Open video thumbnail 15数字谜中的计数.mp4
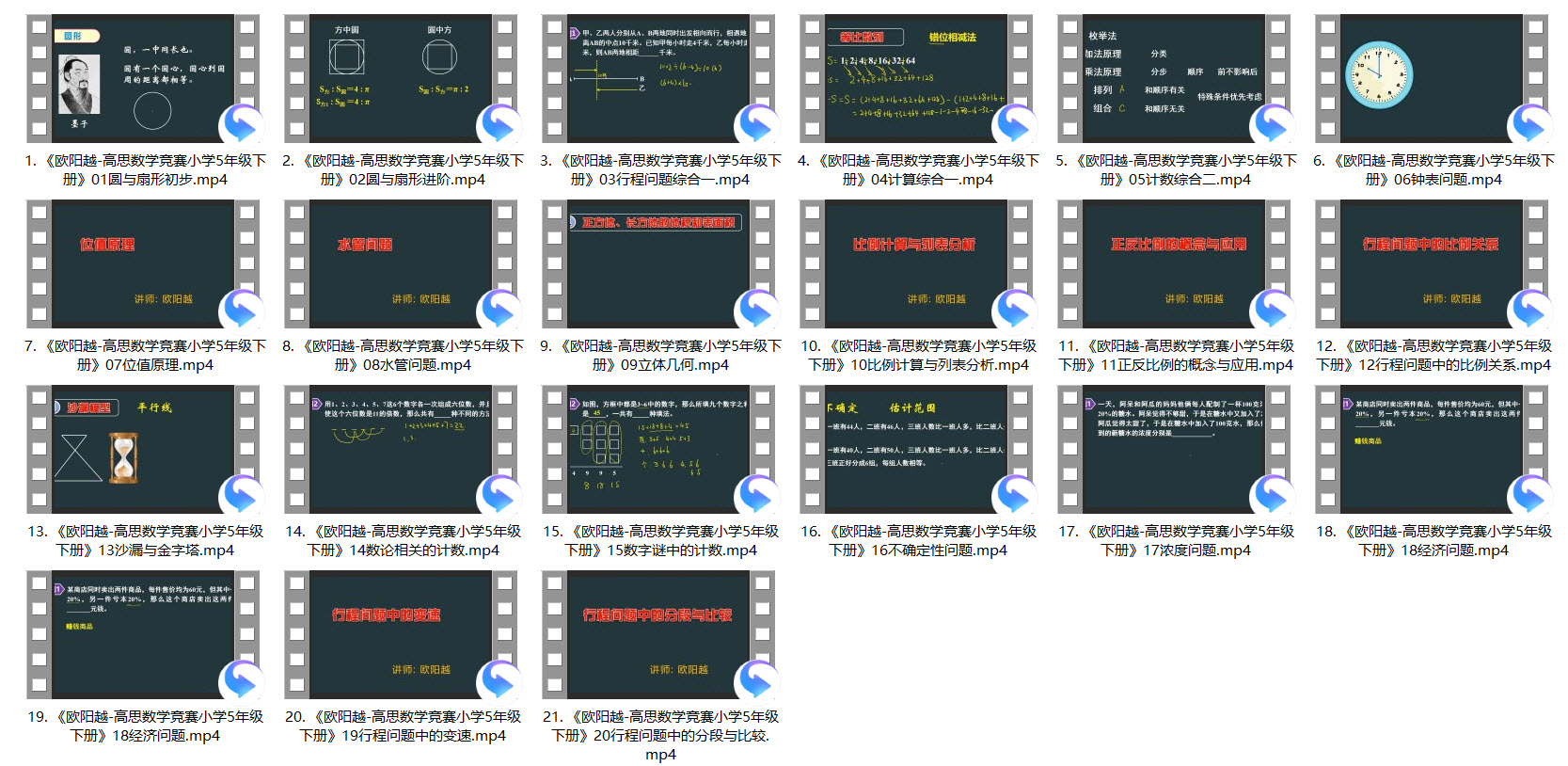 [x=658, y=449]
